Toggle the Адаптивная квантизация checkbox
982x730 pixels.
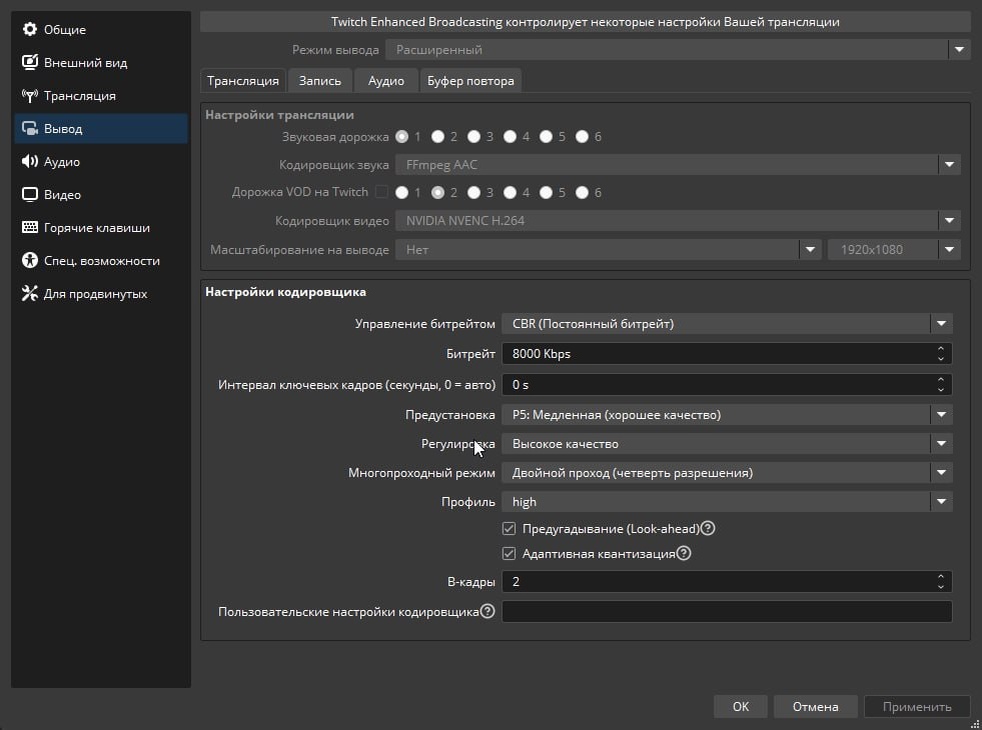(509, 553)
